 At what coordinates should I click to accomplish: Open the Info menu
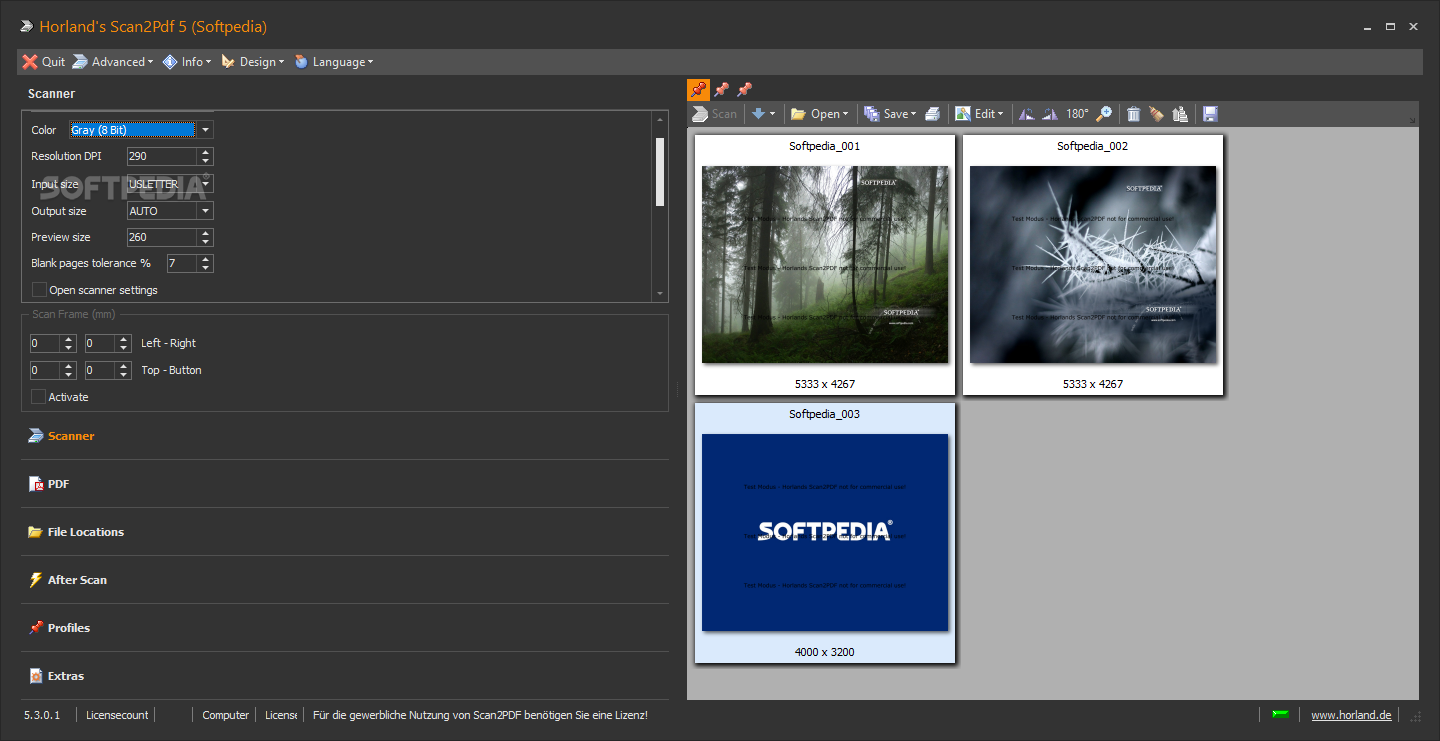coord(187,62)
